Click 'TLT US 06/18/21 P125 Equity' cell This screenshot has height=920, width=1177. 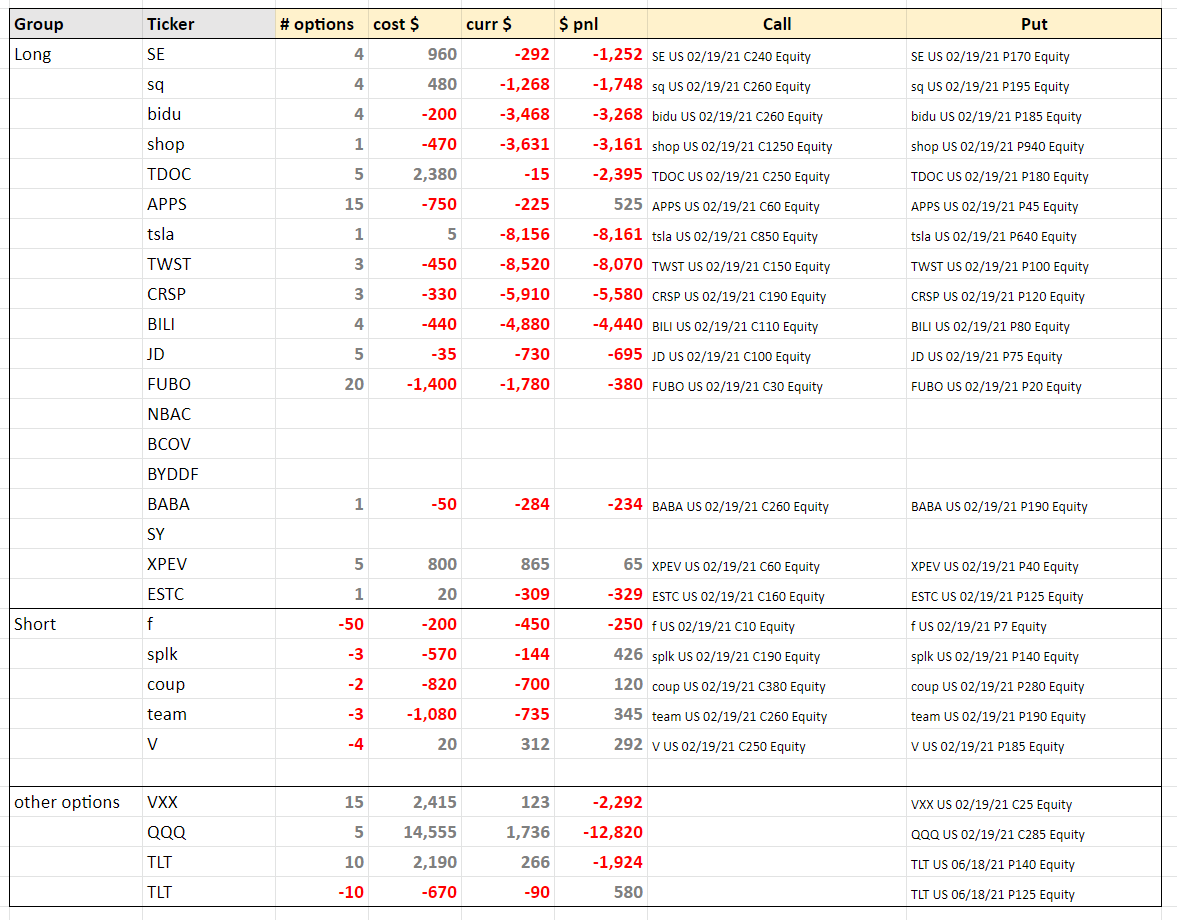[x=1034, y=892]
